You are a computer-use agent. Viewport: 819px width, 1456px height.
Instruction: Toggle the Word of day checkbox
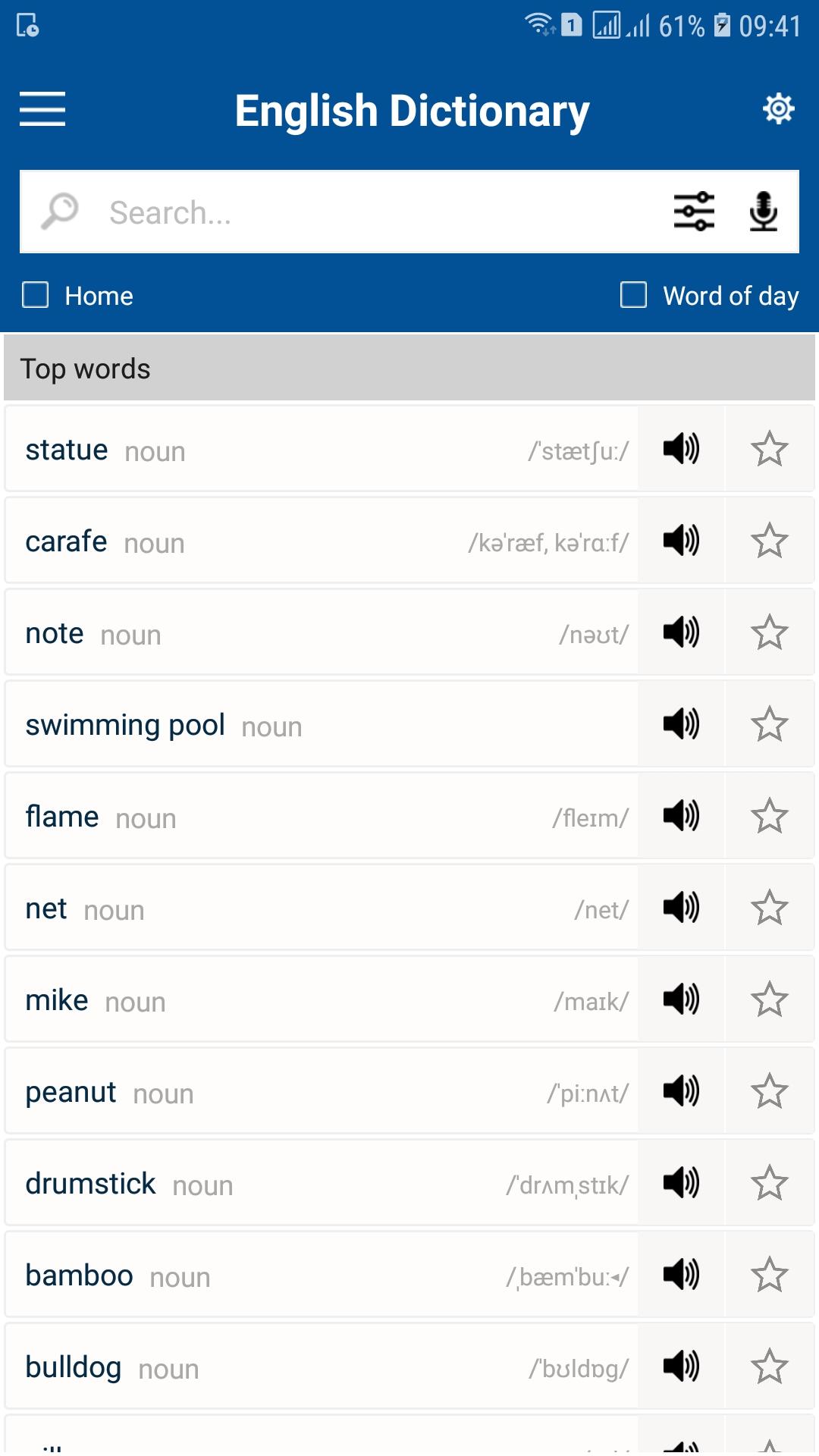[633, 295]
